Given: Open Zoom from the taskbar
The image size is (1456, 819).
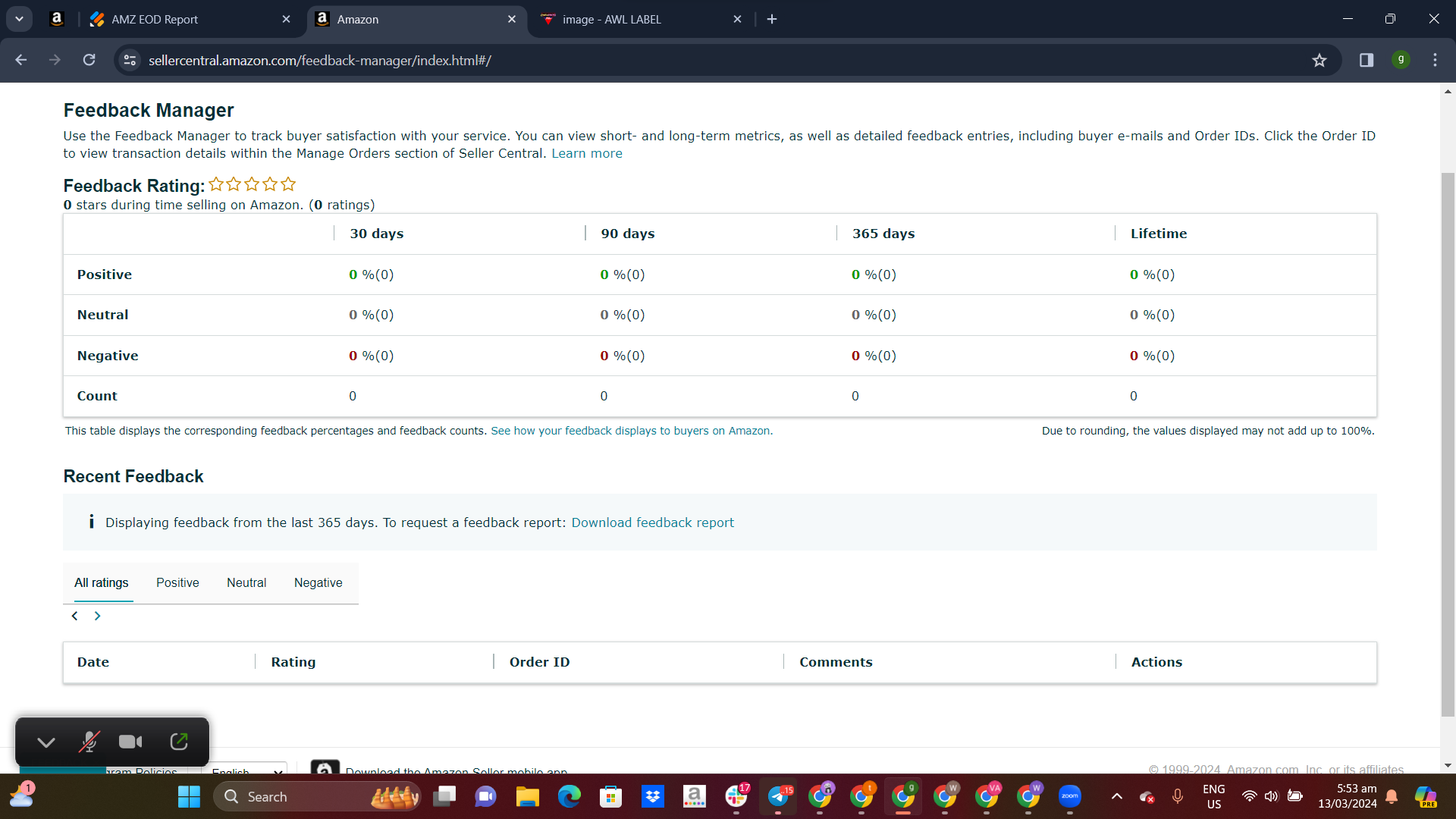Looking at the screenshot, I should [1070, 796].
